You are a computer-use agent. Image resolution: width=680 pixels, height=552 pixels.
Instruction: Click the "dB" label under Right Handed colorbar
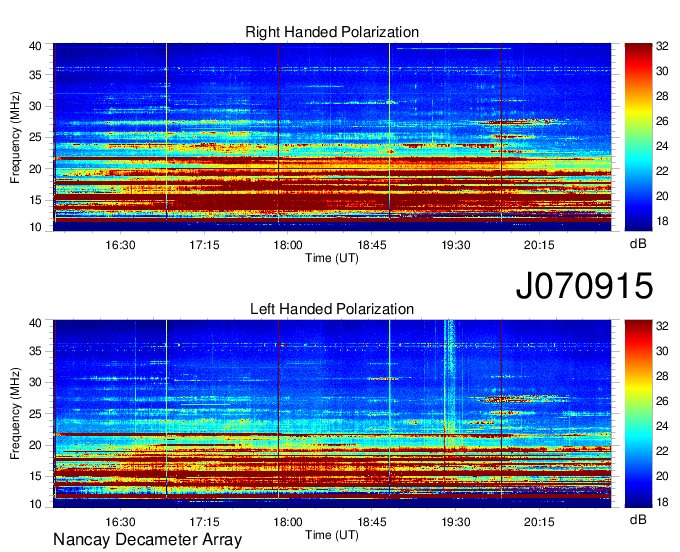[638, 244]
